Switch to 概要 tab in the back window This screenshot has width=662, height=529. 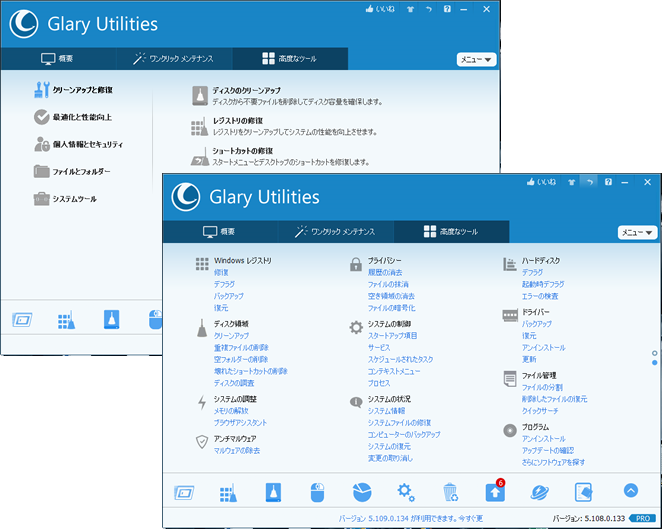coord(58,58)
